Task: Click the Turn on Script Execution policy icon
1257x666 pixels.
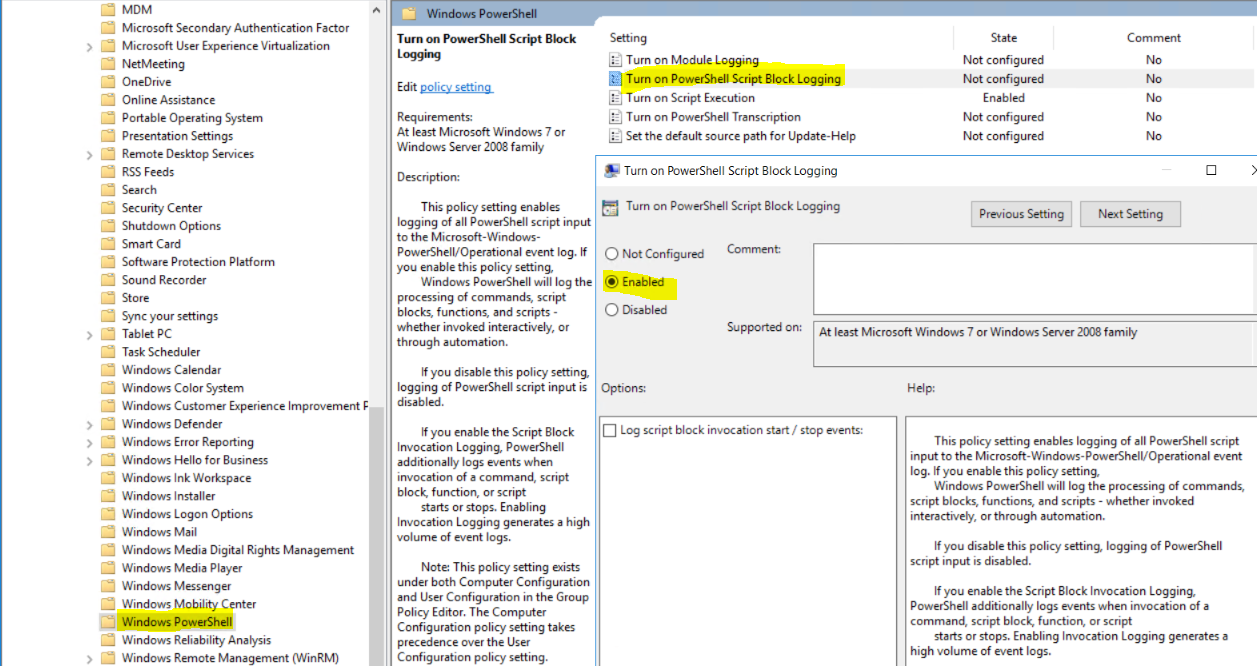Action: click(x=616, y=98)
